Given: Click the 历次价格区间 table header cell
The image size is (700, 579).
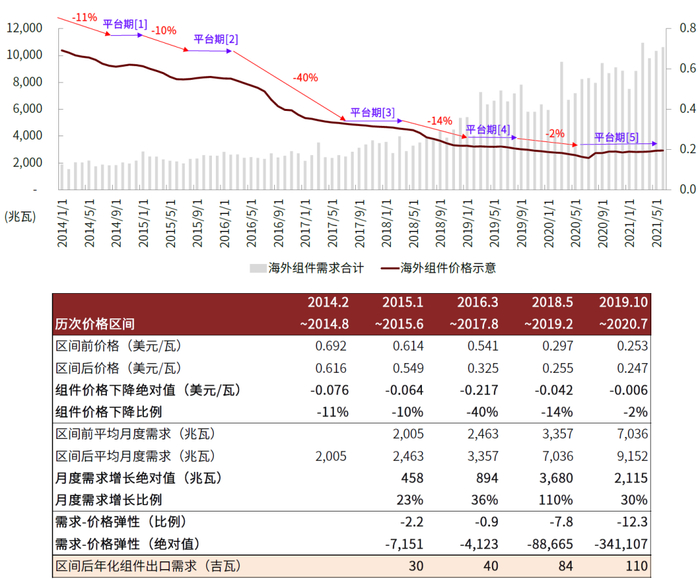Looking at the screenshot, I should pyautogui.click(x=95, y=324).
